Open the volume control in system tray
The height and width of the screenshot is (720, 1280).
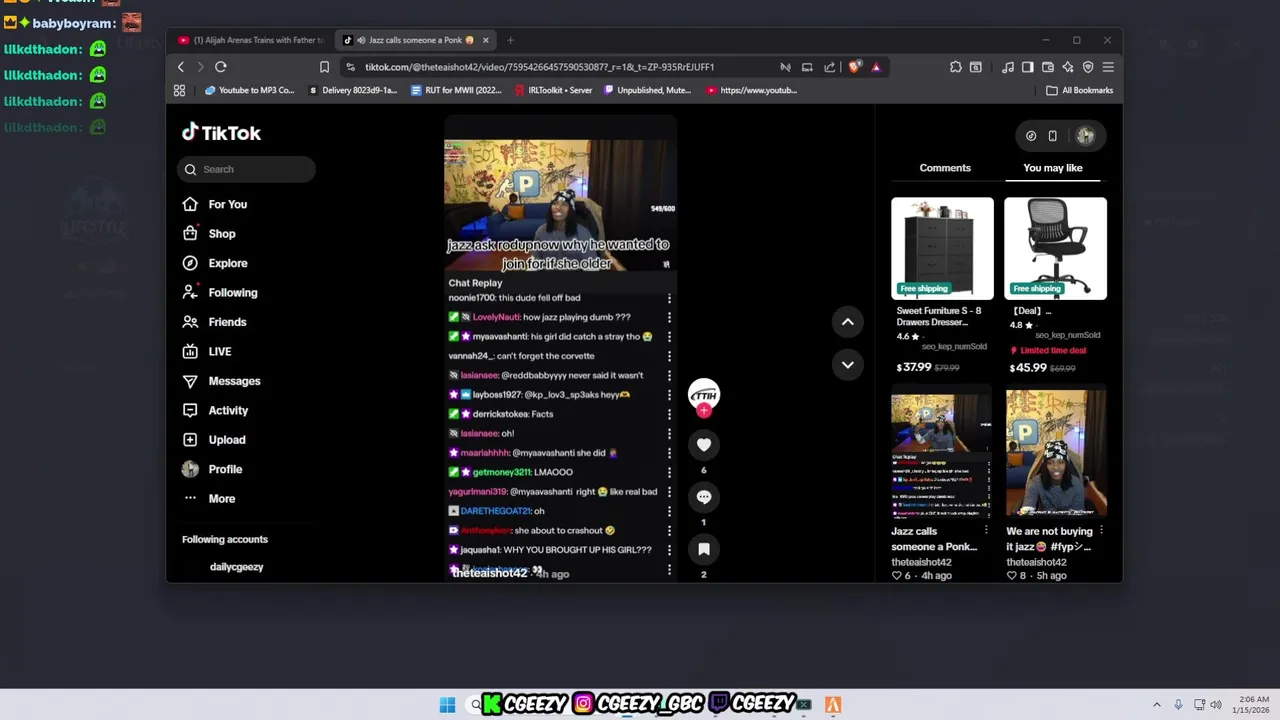[x=1216, y=705]
